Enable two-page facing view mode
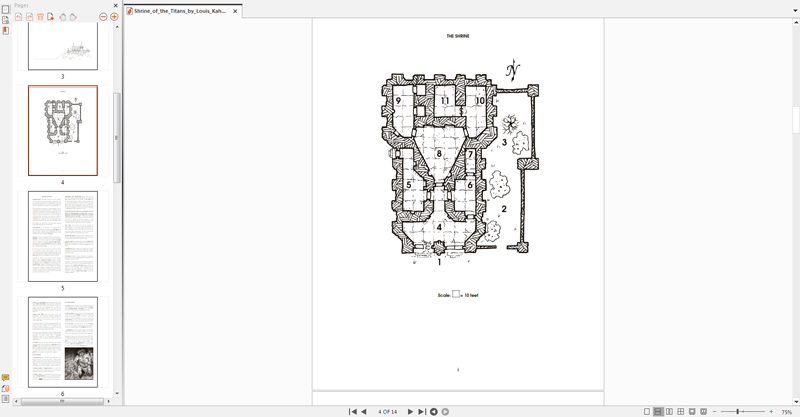 [x=669, y=412]
